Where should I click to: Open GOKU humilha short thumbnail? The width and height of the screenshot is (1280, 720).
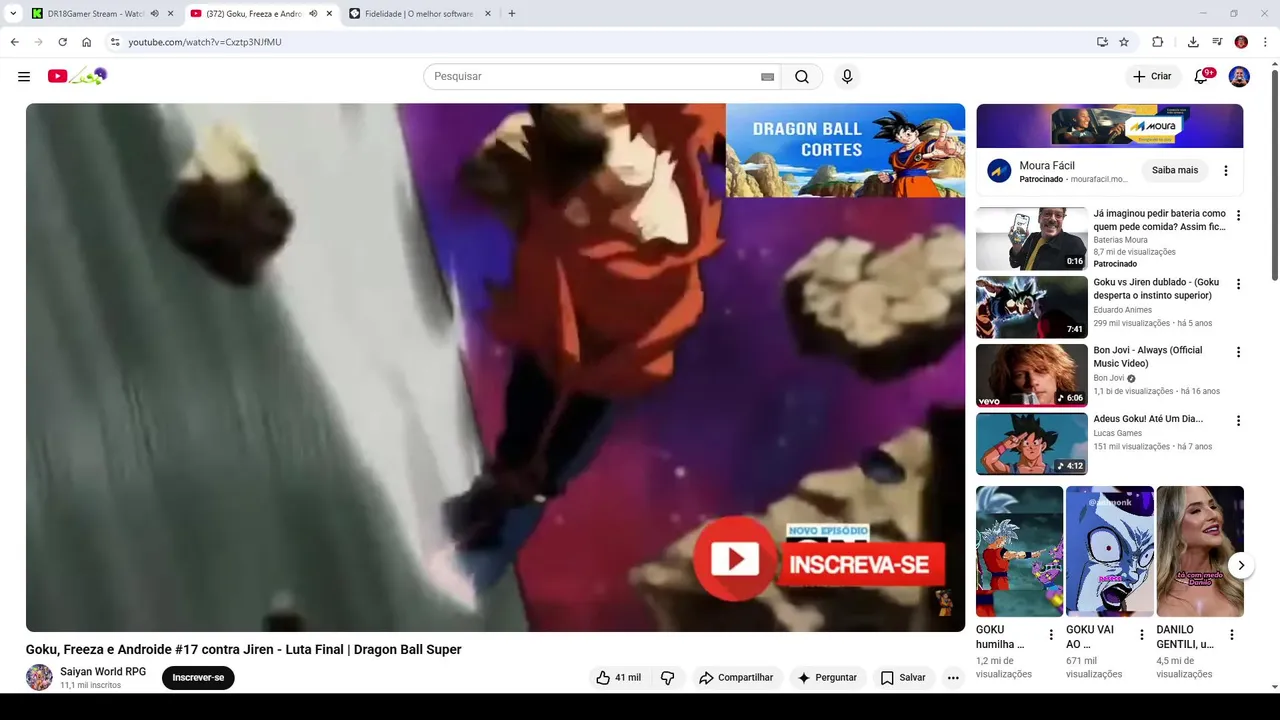1019,551
